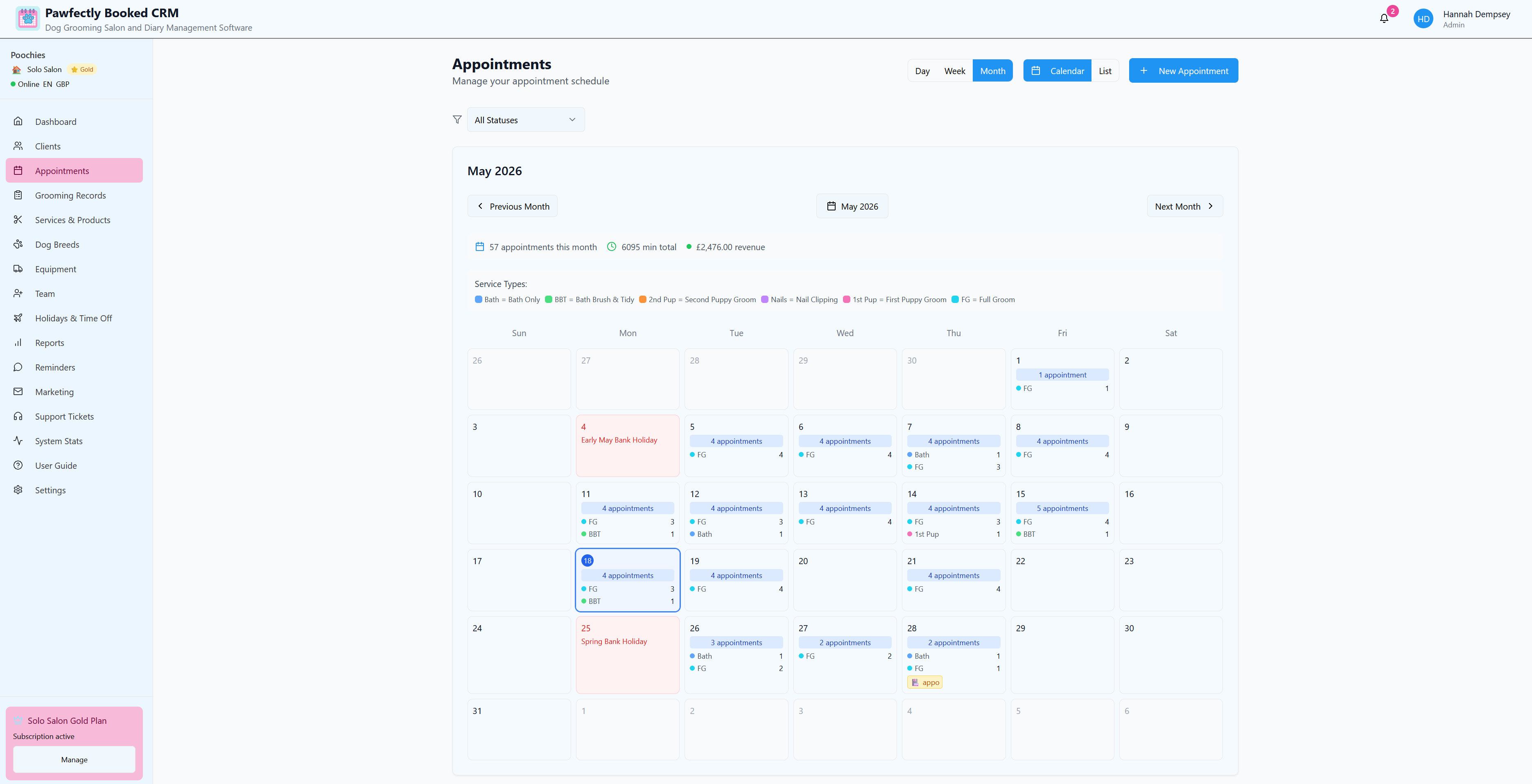Select the Calendar display mode
Screen dimensions: 1532x784
(1057, 71)
